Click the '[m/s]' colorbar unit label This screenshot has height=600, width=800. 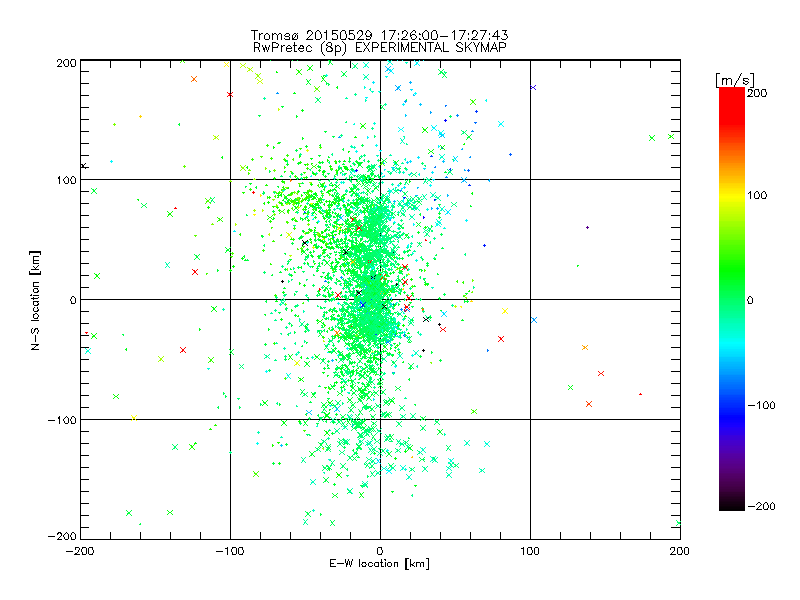pyautogui.click(x=735, y=81)
